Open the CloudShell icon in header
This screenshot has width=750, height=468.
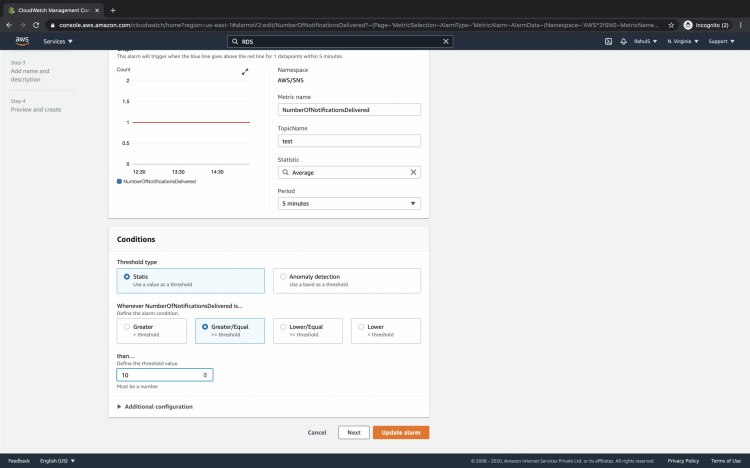point(608,41)
